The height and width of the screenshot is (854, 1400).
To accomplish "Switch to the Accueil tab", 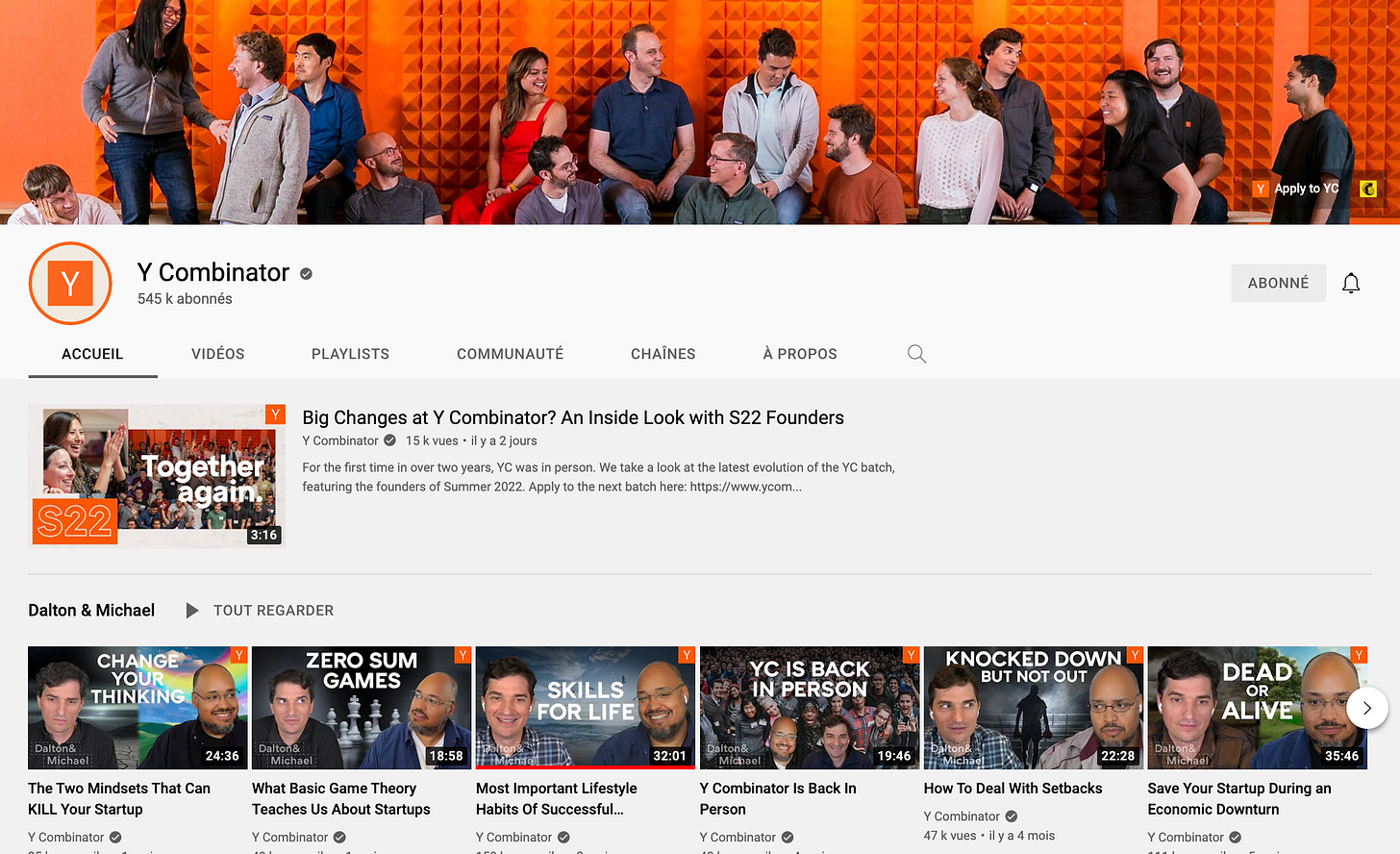I will pos(92,354).
